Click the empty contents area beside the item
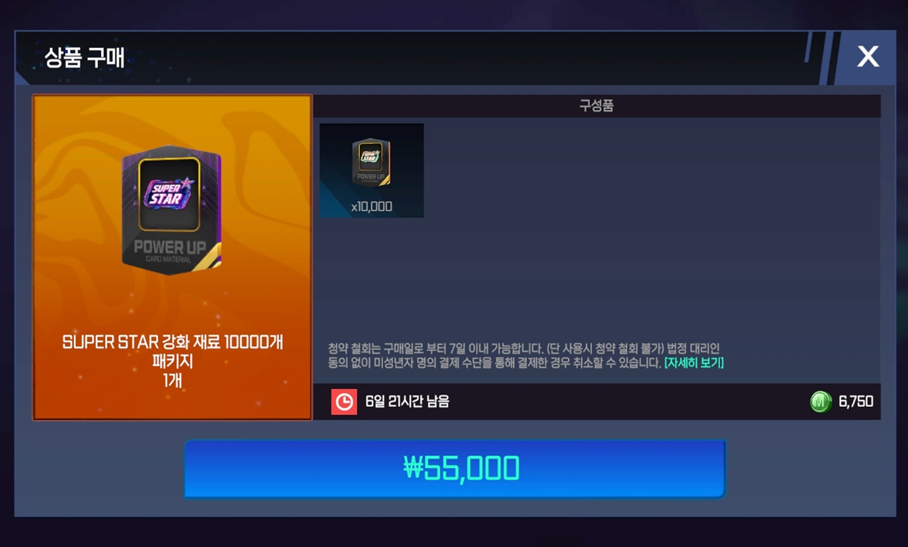This screenshot has height=547, width=908. pyautogui.click(x=651, y=232)
